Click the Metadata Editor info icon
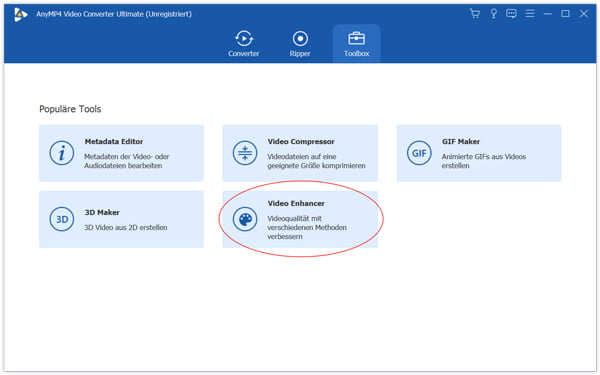 pyautogui.click(x=62, y=153)
